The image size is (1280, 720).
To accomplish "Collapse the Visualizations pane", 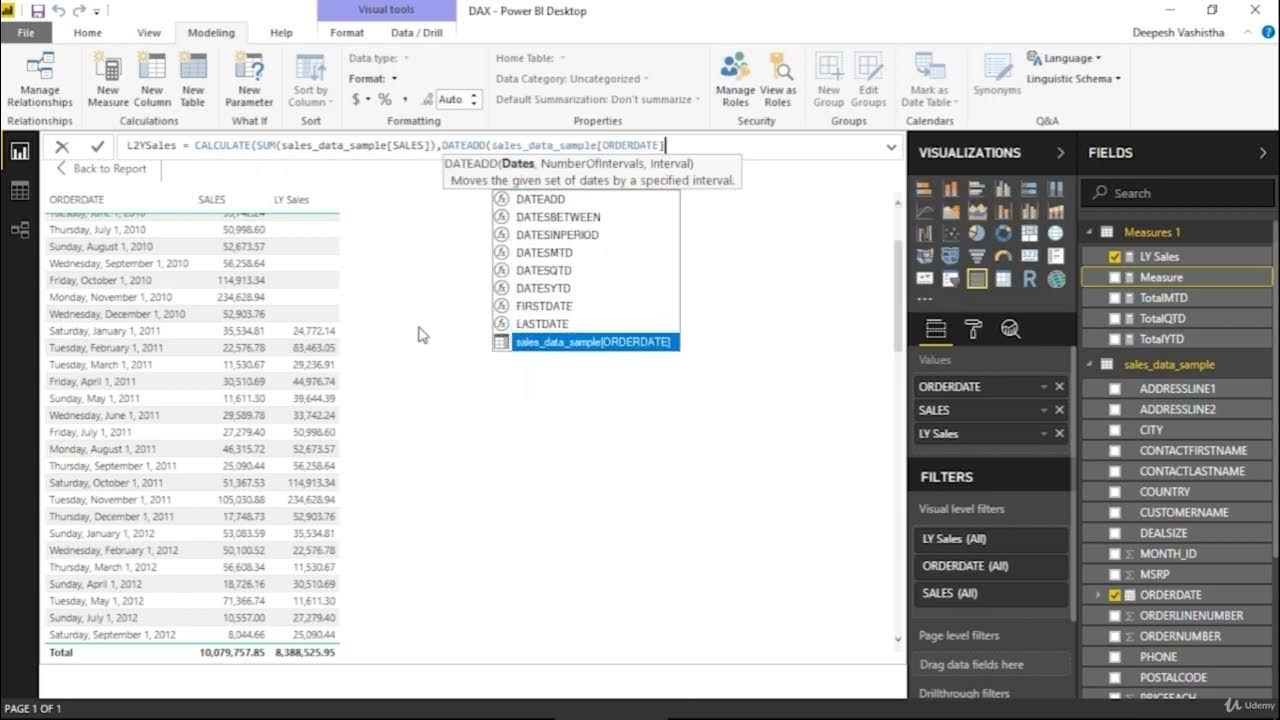I will click(x=1060, y=153).
